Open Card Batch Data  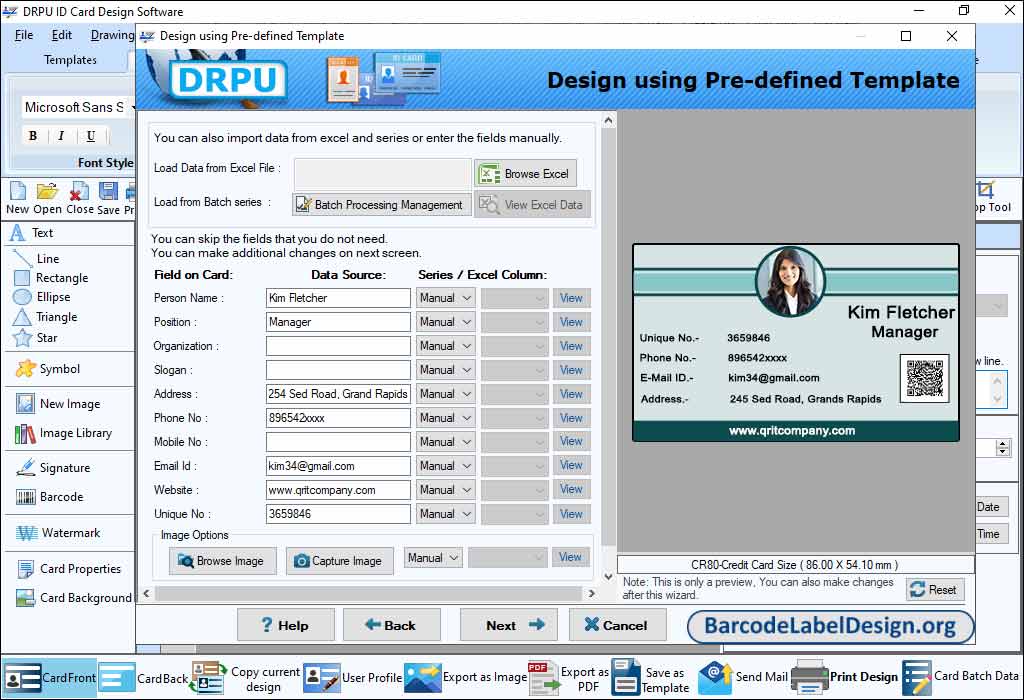pos(961,678)
